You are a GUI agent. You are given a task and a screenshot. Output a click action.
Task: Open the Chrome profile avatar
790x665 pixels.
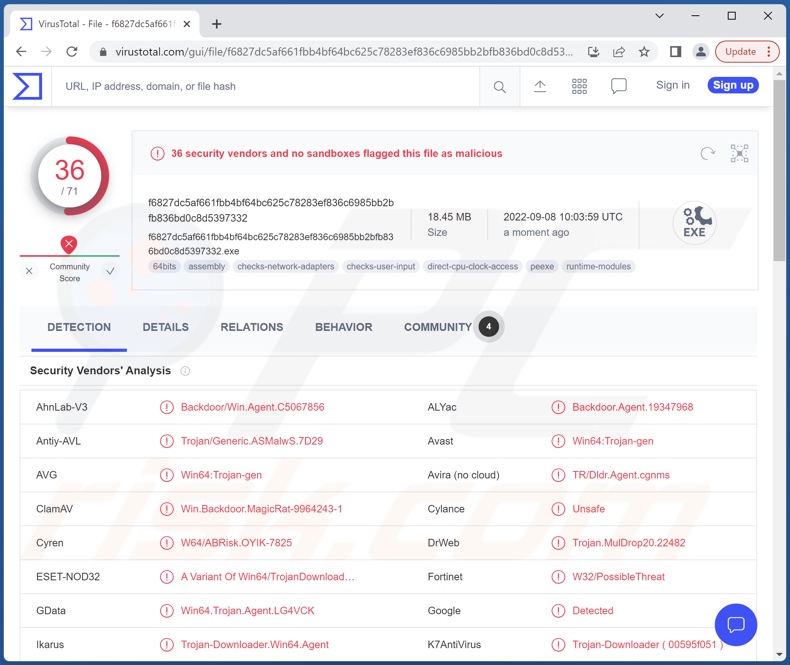pyautogui.click(x=701, y=51)
